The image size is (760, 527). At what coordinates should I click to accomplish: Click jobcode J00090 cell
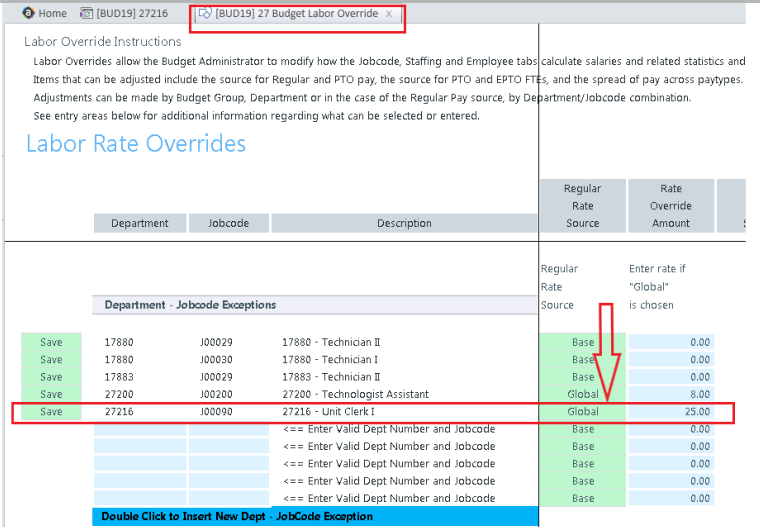(228, 411)
